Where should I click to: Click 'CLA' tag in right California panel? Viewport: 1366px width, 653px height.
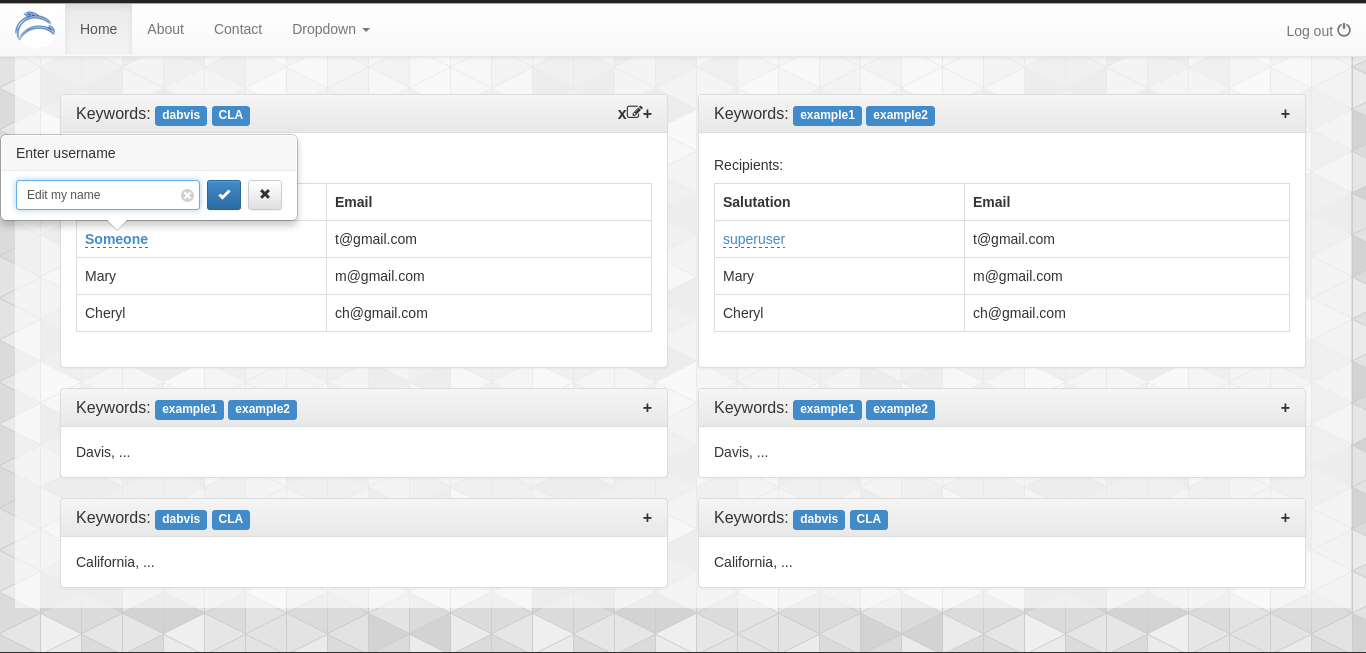[869, 519]
